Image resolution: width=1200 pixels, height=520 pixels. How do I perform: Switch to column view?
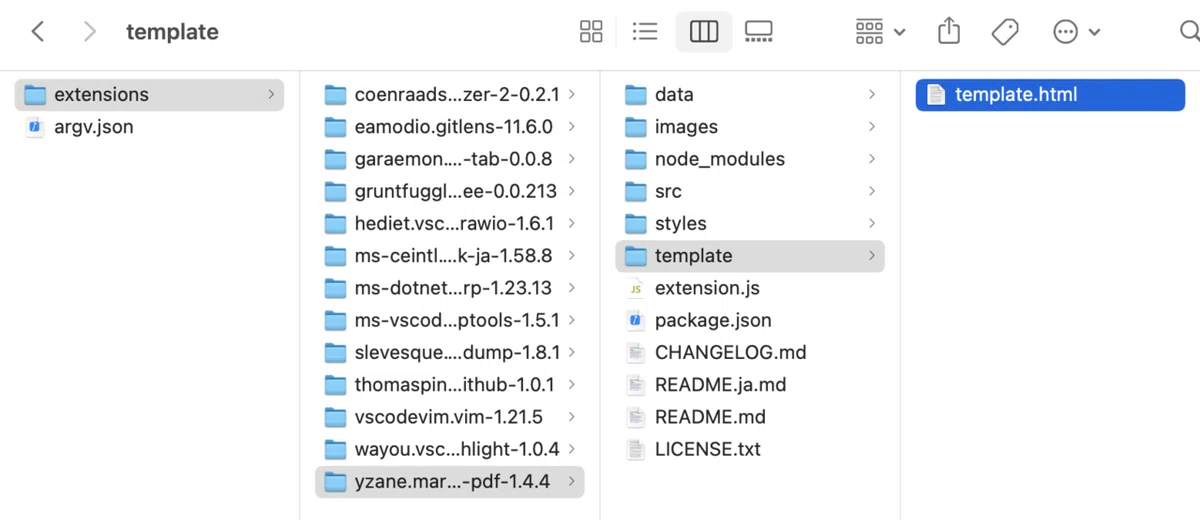point(704,32)
